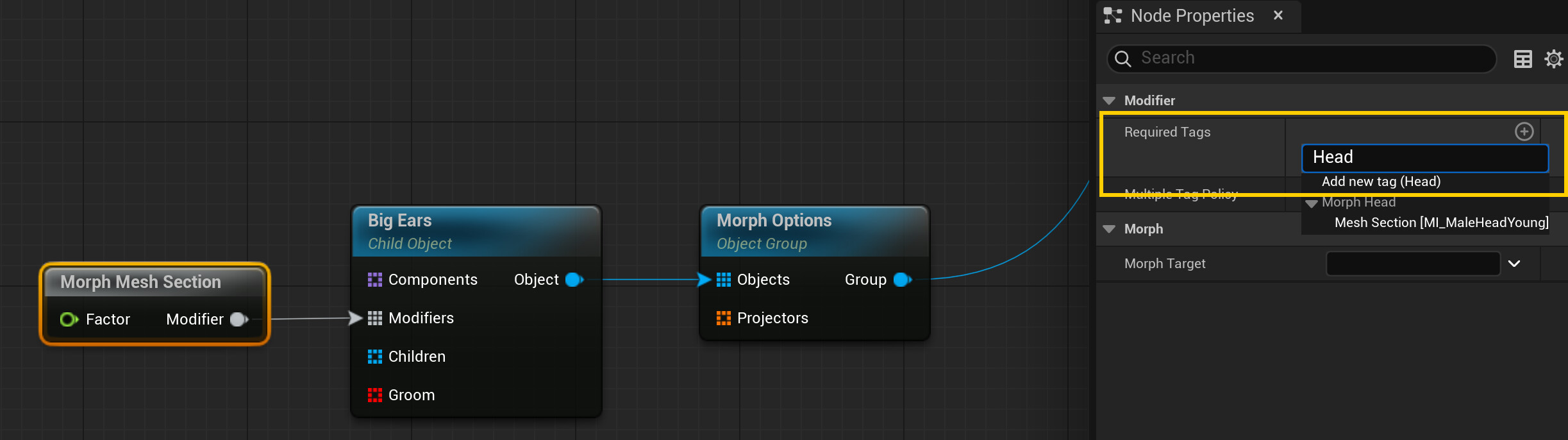Screen dimensions: 1568x440
Task: Click the Morph Target label
Action: click(1165, 264)
